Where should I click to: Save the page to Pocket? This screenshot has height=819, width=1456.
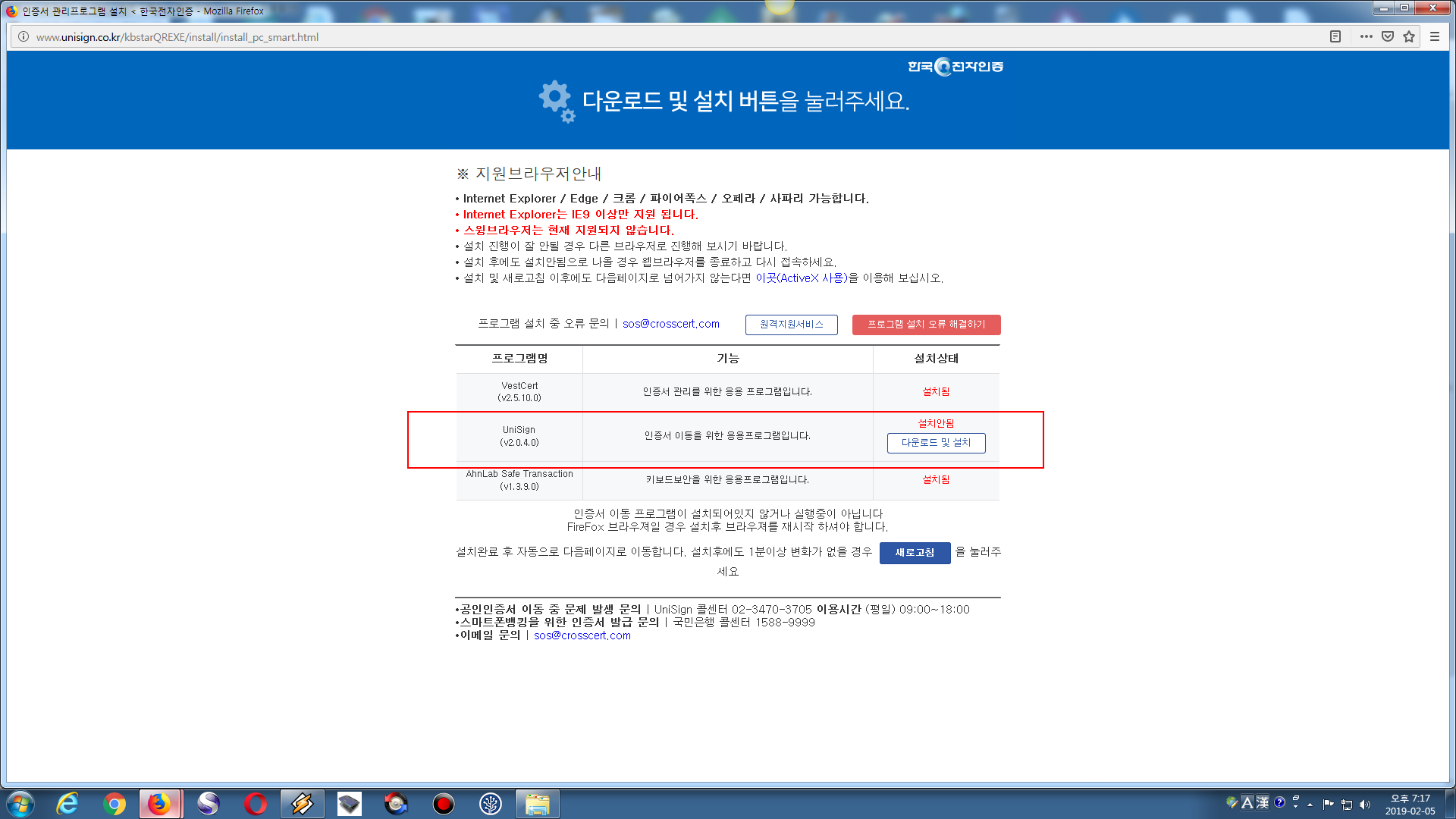(1388, 36)
